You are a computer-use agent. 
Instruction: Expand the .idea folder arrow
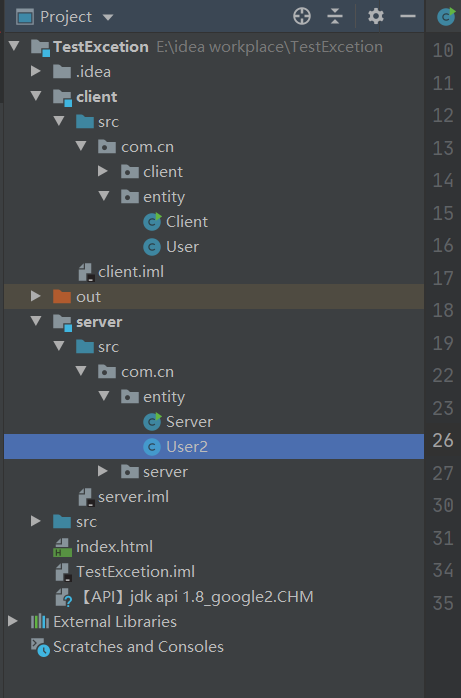click(x=36, y=71)
